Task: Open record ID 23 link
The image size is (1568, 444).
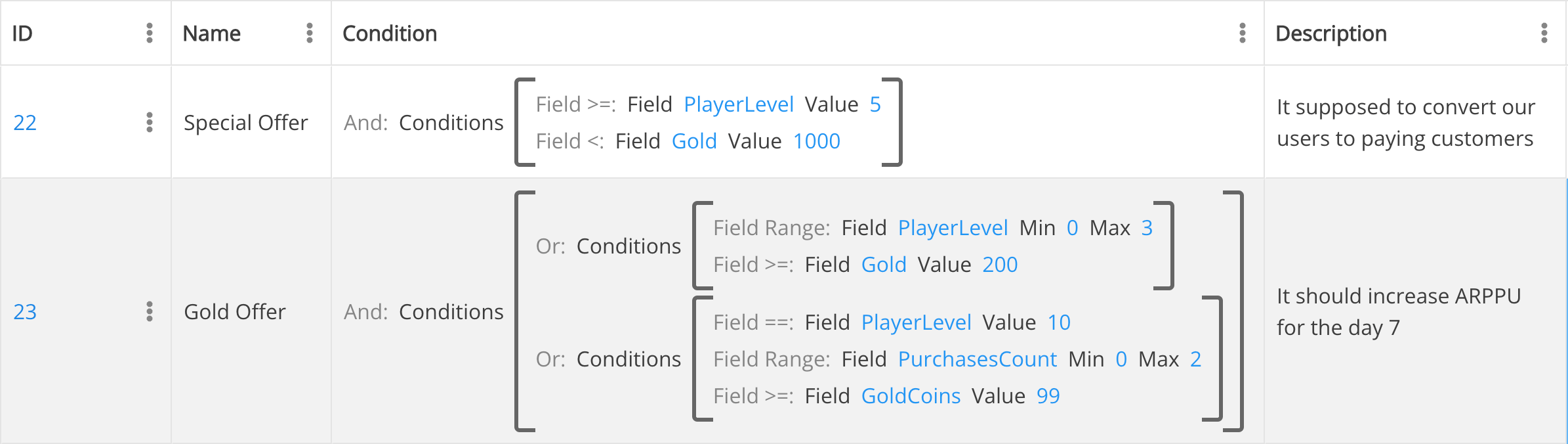Action: point(25,312)
